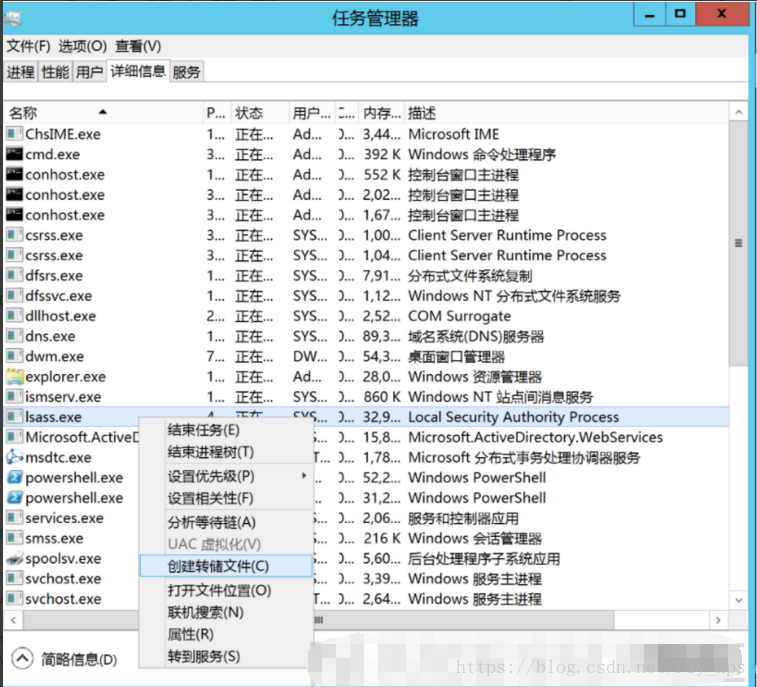Image resolution: width=757 pixels, height=687 pixels.
Task: Click the '552 K' memory value
Action: [x=382, y=174]
